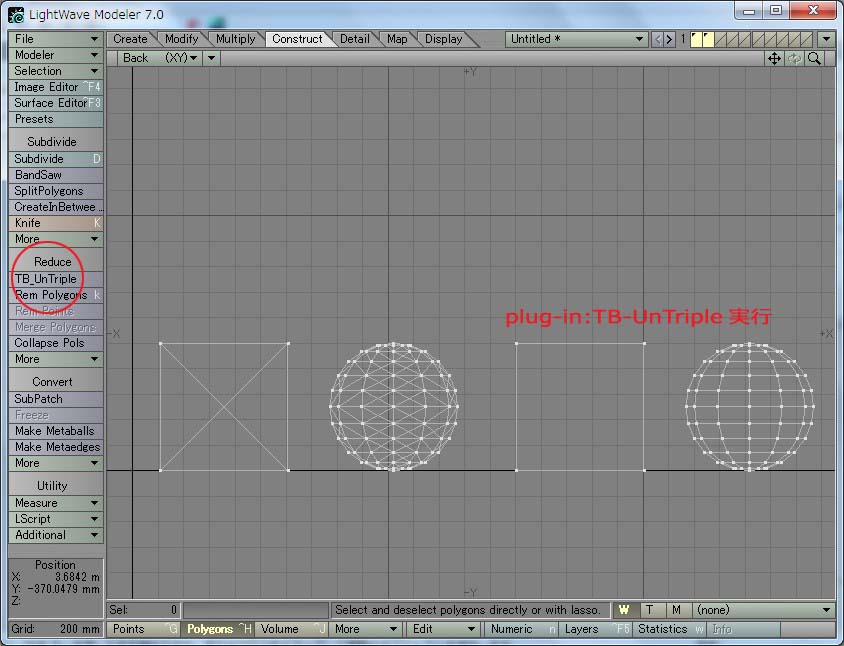The height and width of the screenshot is (646, 844).
Task: Click the Make Metaedges button
Action: [56, 447]
